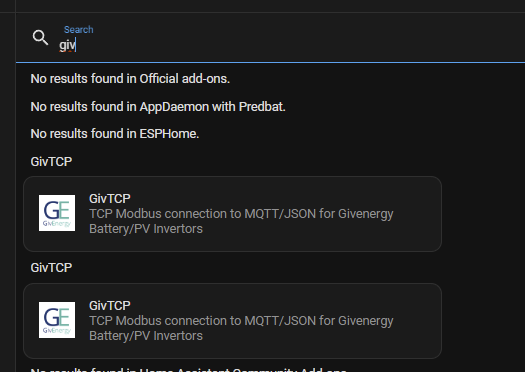This screenshot has width=525, height=372.
Task: Click the magnifying glass search icon
Action: [41, 38]
